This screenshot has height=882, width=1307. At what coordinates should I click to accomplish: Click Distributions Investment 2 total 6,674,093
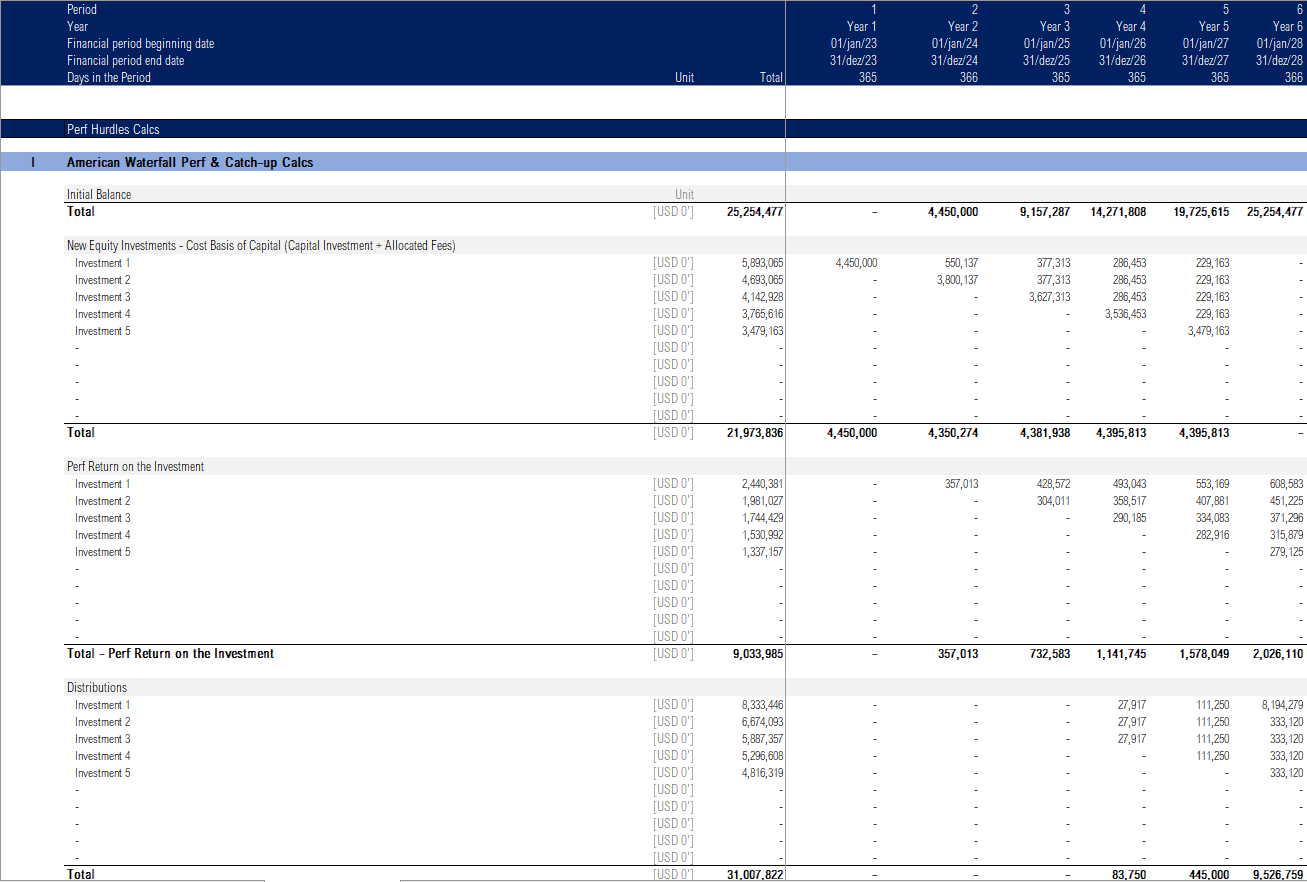(762, 722)
